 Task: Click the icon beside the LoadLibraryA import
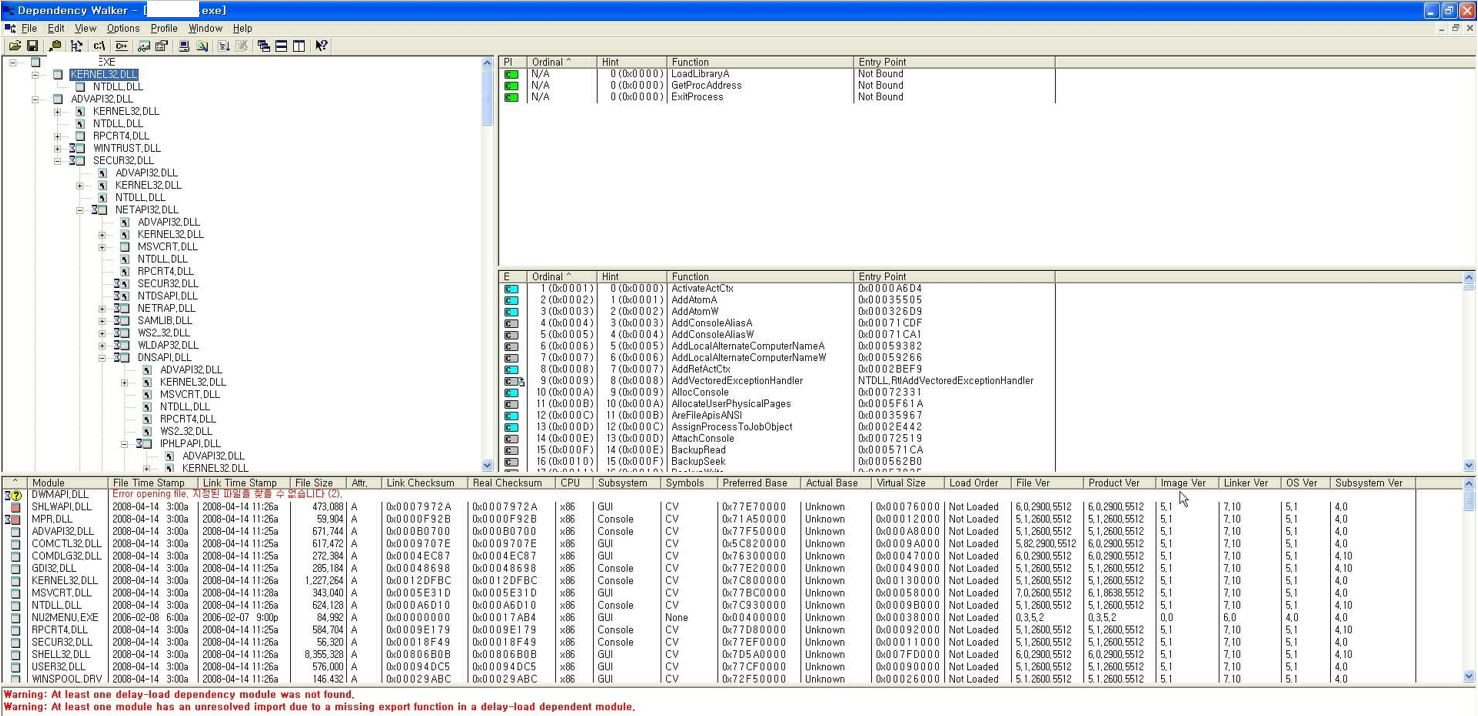[x=511, y=74]
